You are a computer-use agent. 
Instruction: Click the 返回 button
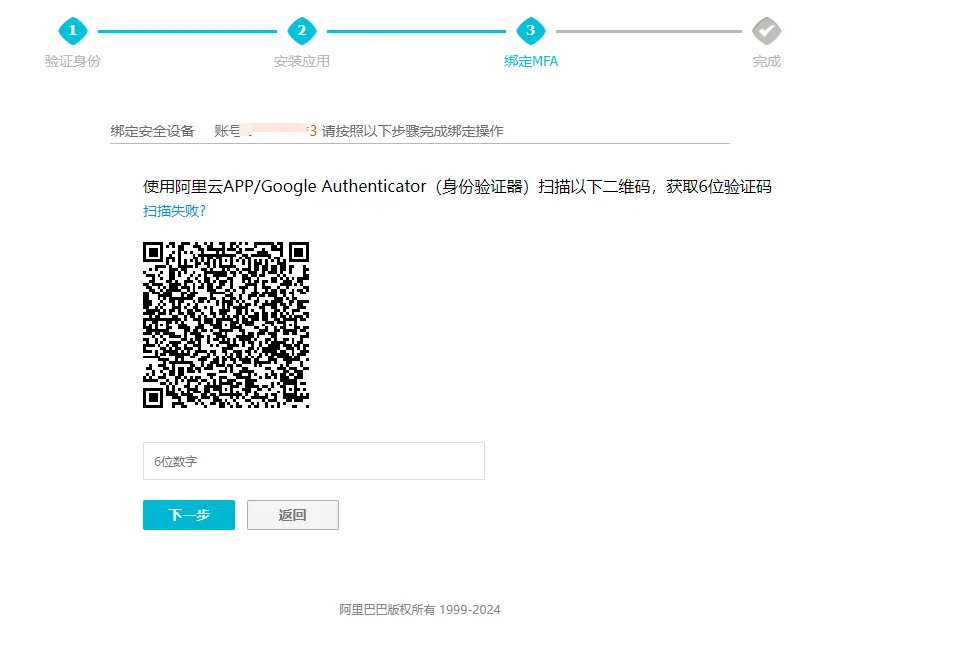tap(293, 515)
